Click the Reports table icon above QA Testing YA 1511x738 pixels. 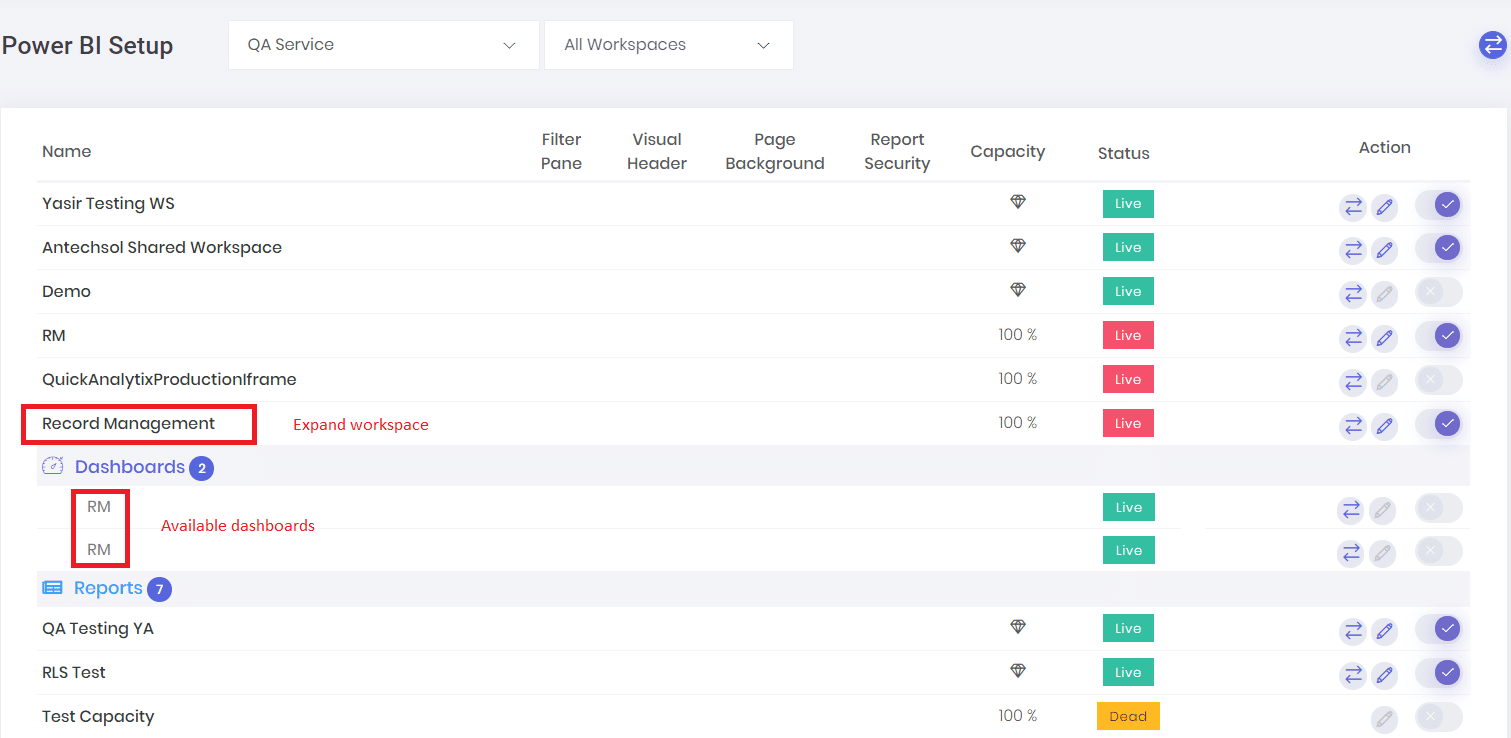pos(51,587)
